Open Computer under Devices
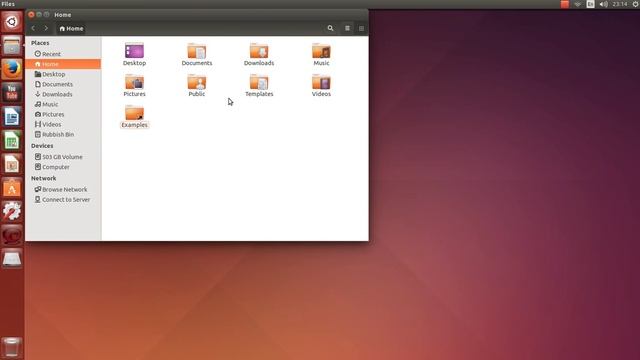Image resolution: width=640 pixels, height=360 pixels. click(63, 167)
